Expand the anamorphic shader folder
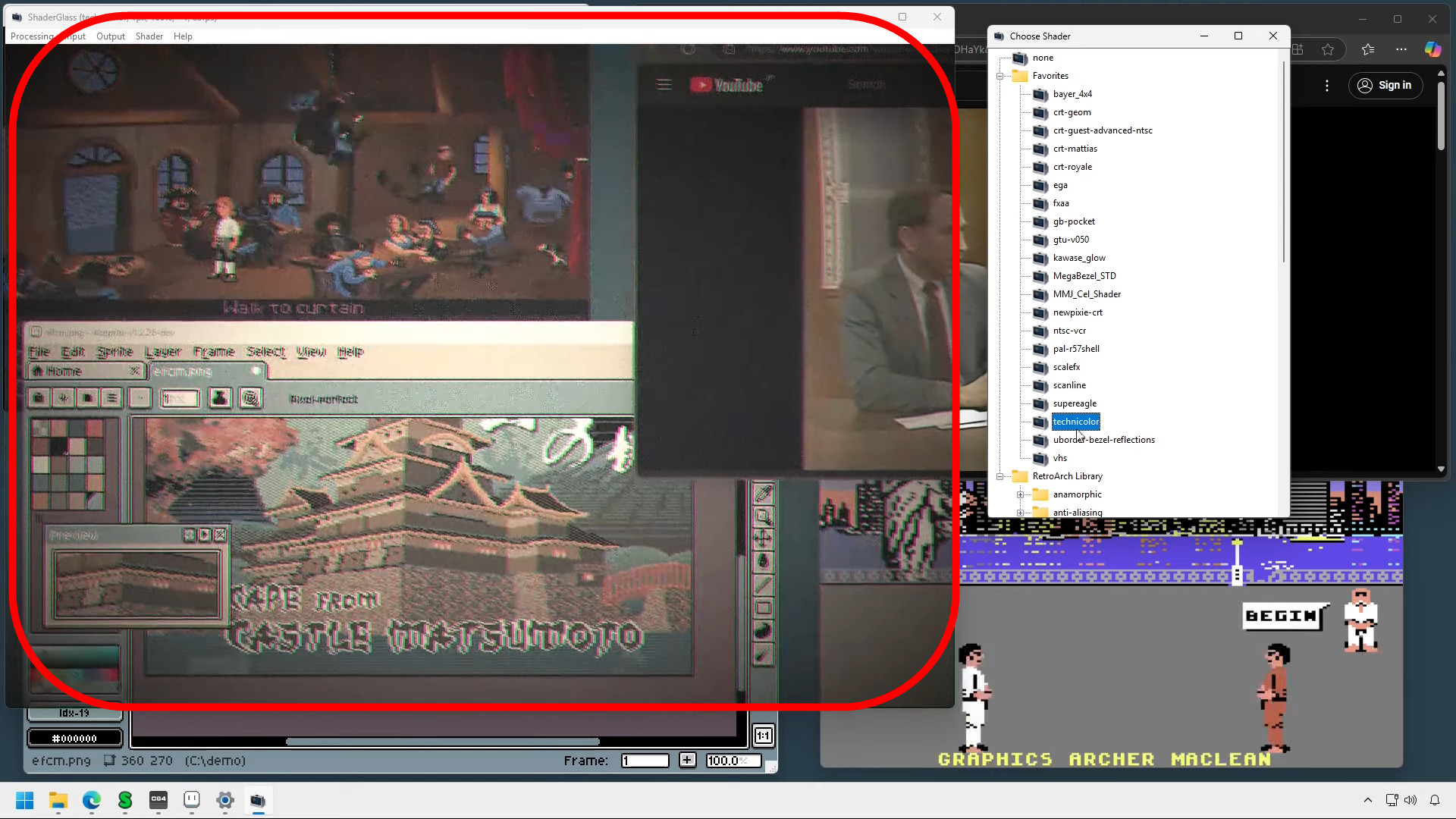Viewport: 1456px width, 819px height. [1021, 494]
